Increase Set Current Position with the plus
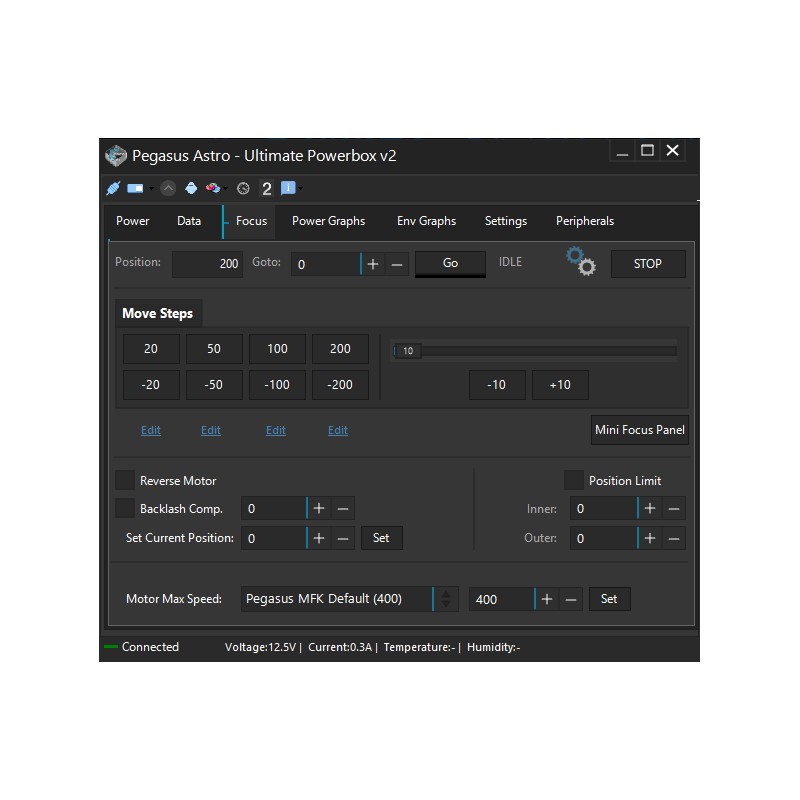 click(x=319, y=538)
